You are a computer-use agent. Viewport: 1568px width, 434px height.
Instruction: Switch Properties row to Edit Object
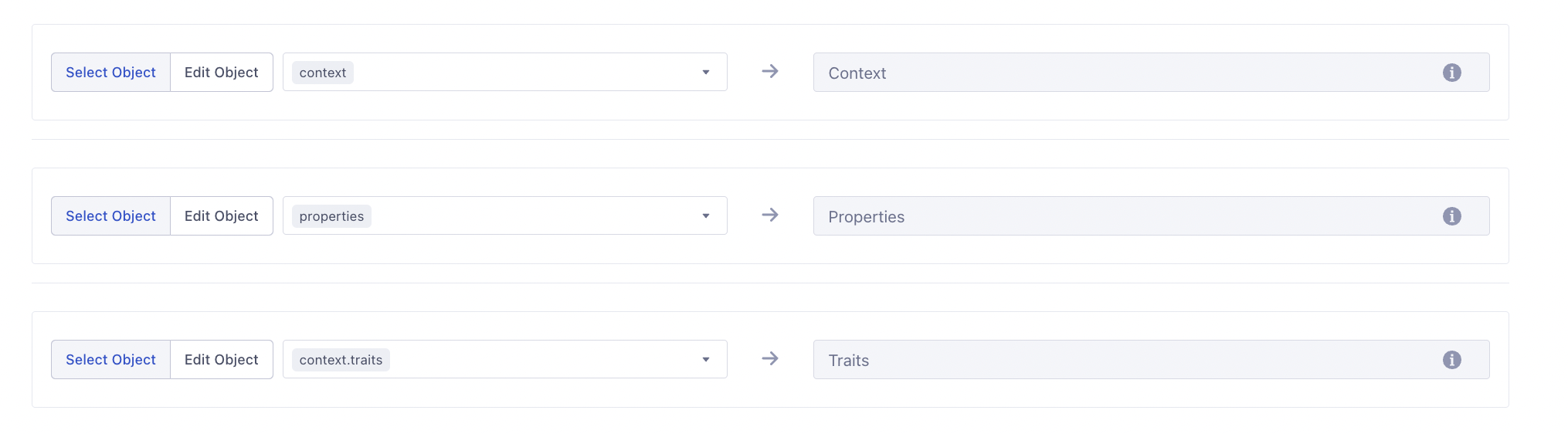coord(222,216)
